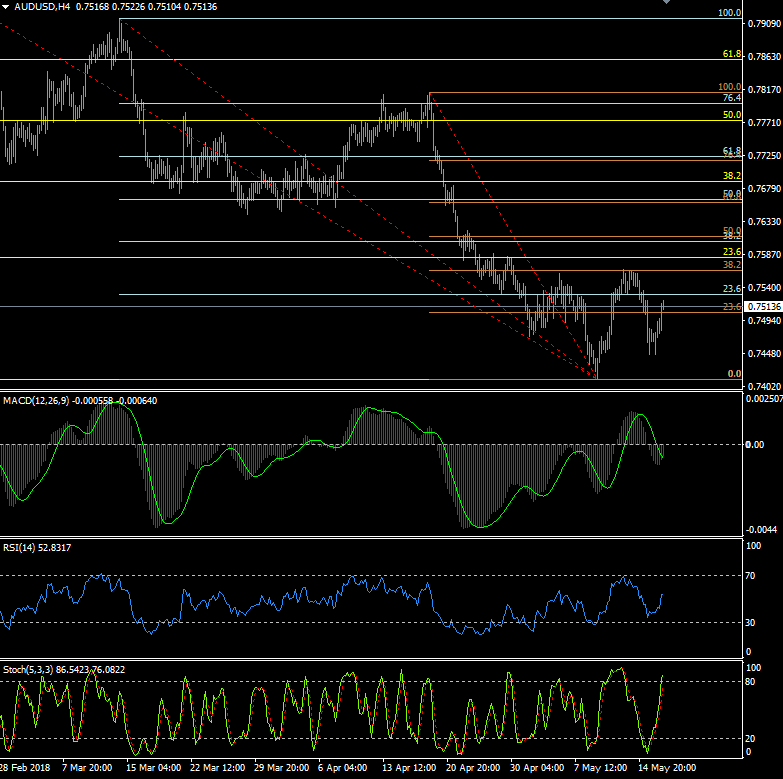This screenshot has height=779, width=783.
Task: Select the orange 100.0 Fibonacci level label
Action: [x=731, y=88]
